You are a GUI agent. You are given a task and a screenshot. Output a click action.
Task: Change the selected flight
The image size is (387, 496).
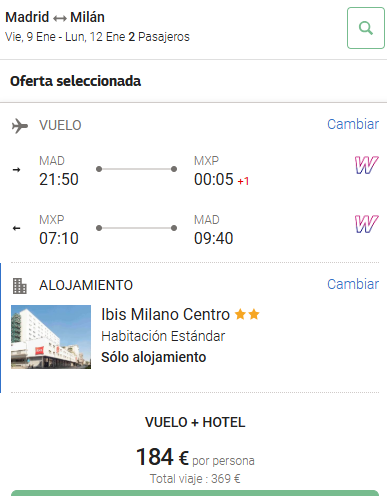353,124
